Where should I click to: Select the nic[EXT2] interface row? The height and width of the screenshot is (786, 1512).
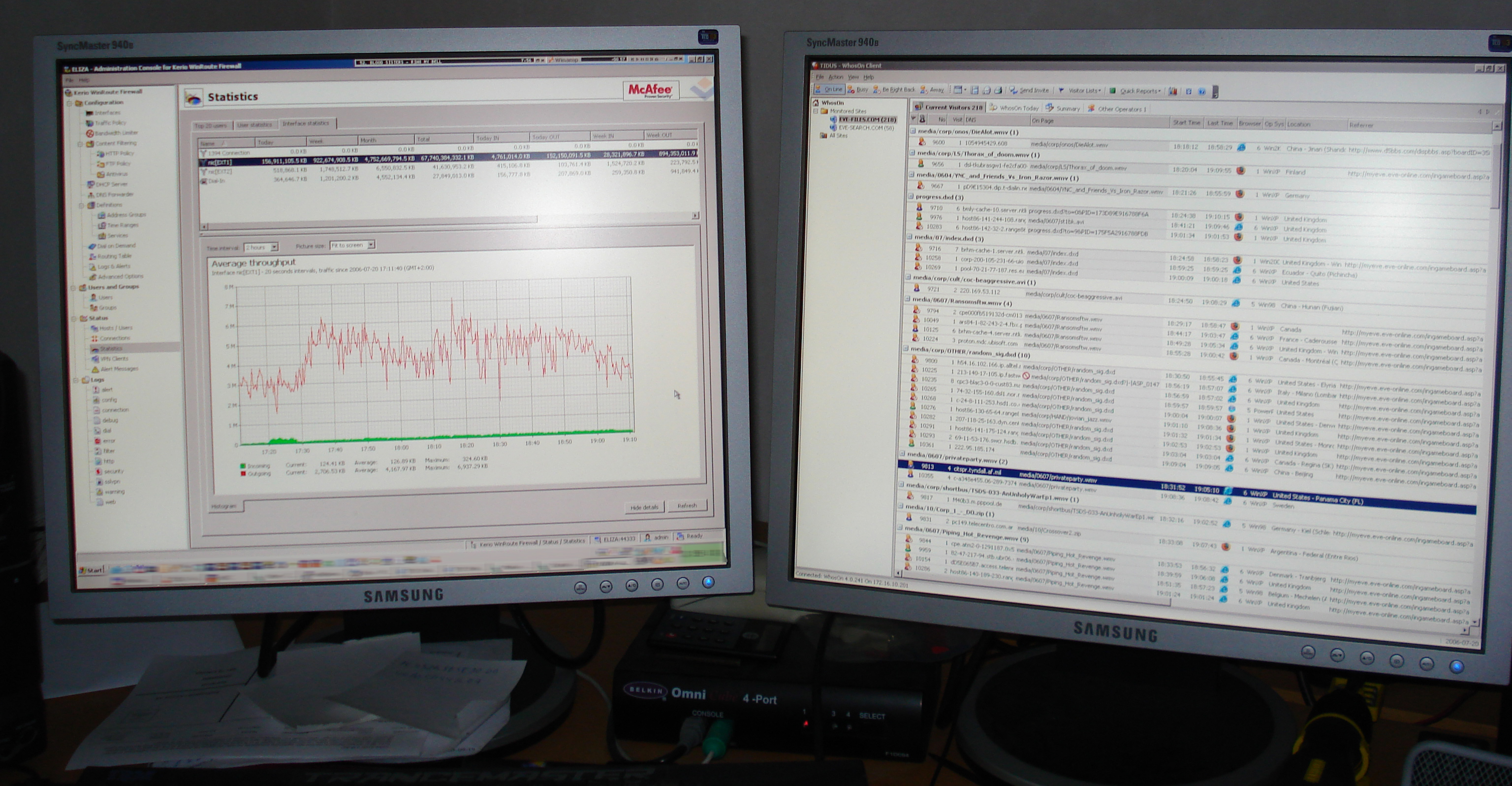pos(220,171)
